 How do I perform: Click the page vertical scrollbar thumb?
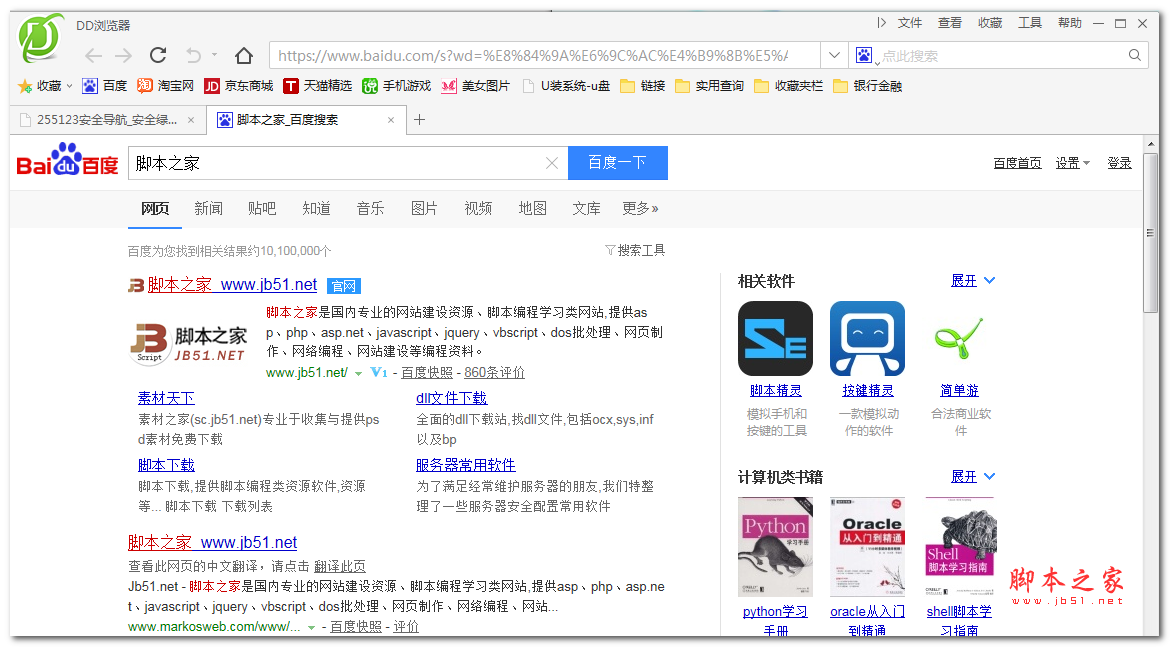(x=1151, y=233)
